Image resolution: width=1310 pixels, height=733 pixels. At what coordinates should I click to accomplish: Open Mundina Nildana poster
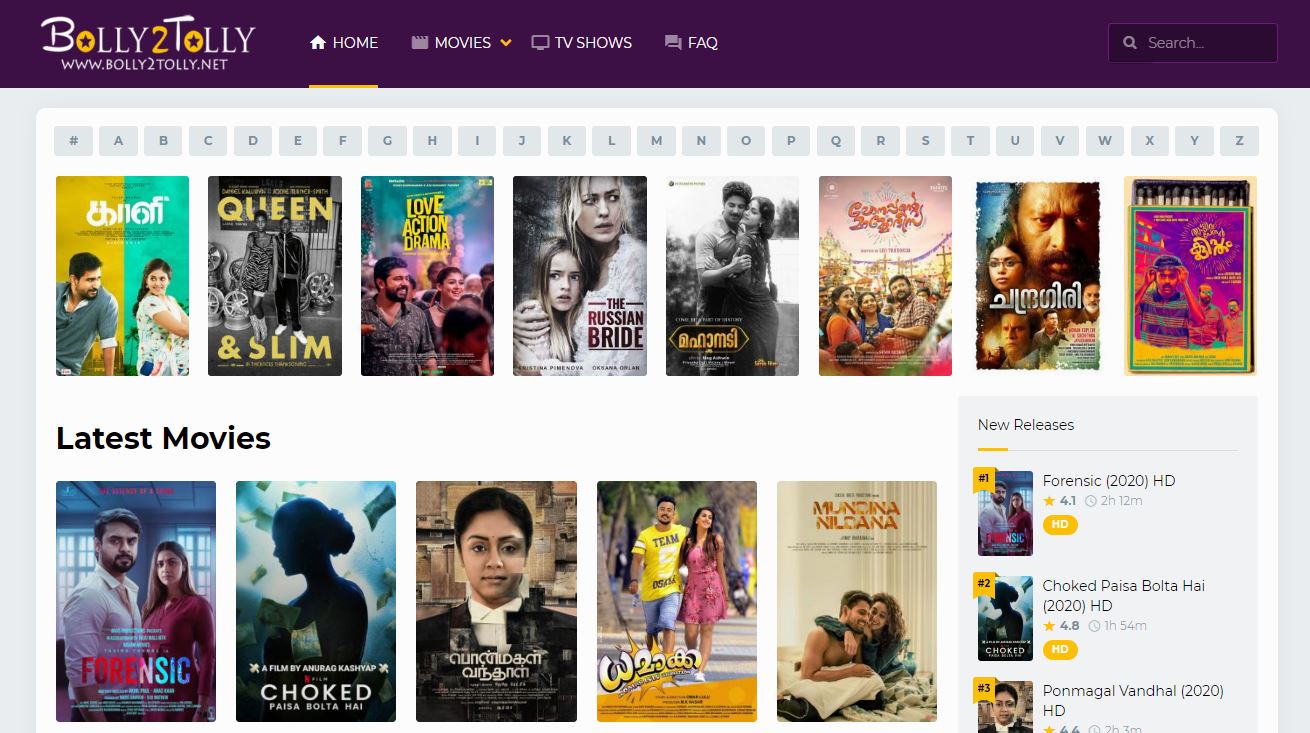click(x=857, y=601)
